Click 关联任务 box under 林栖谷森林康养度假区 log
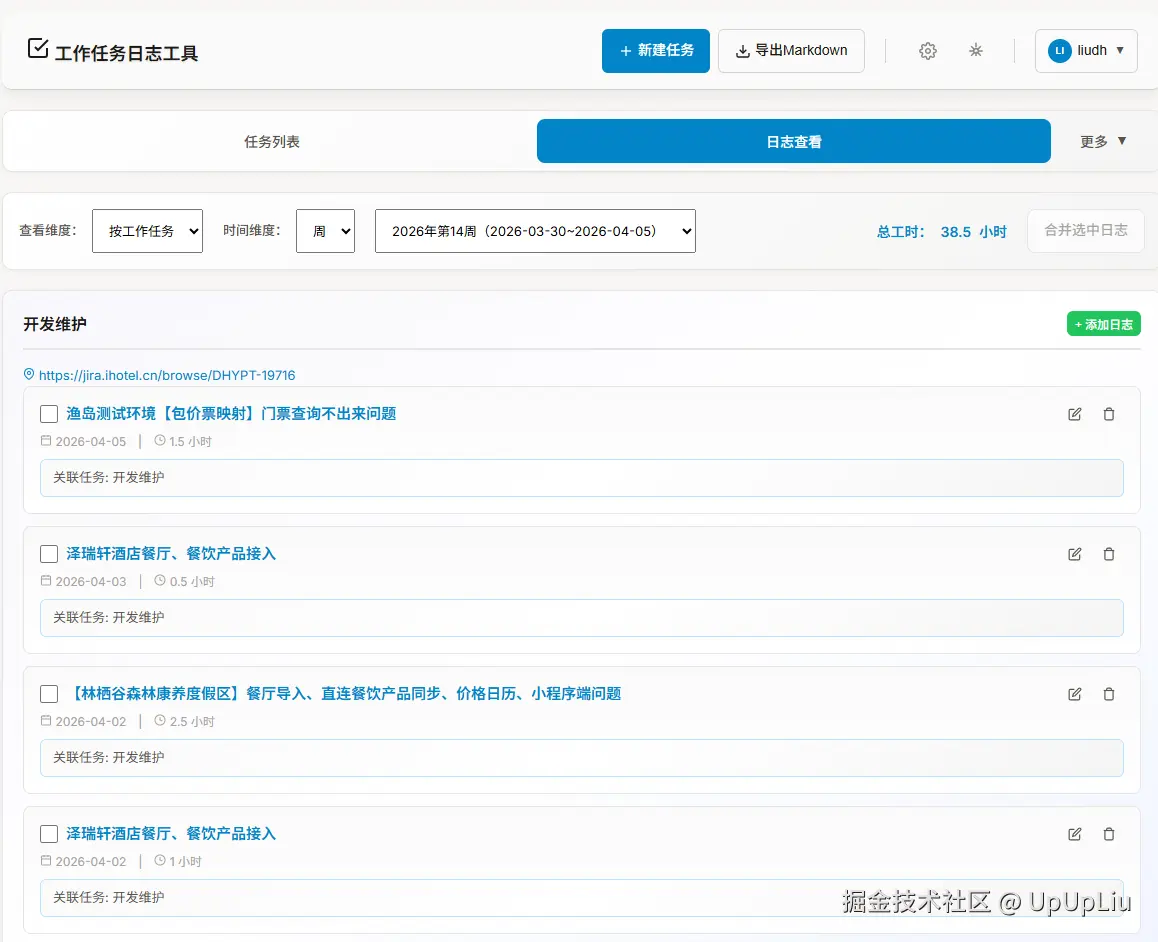The image size is (1158, 942). coord(581,758)
